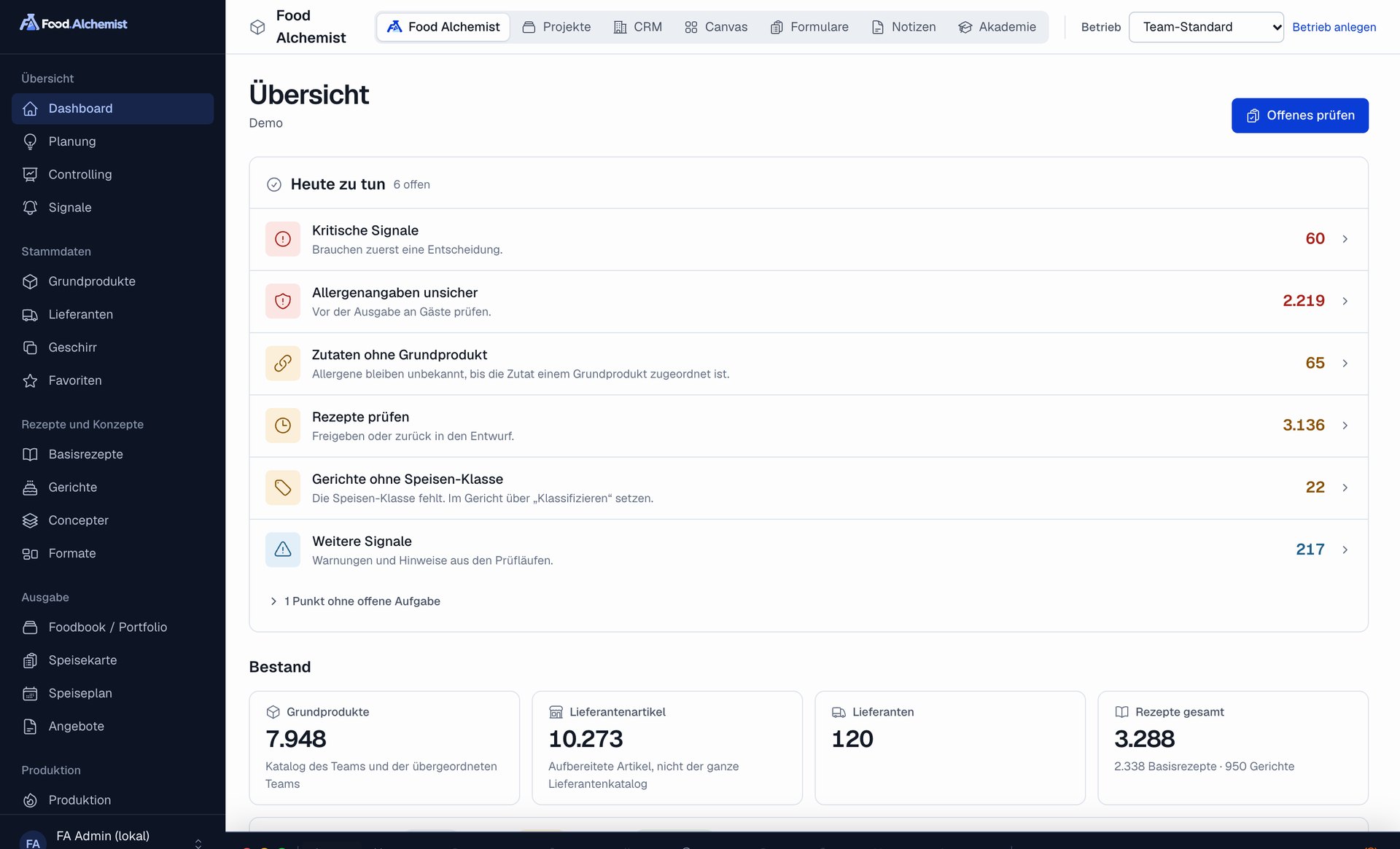
Task: Click the blue triangle Weitere Signale icon
Action: (283, 549)
